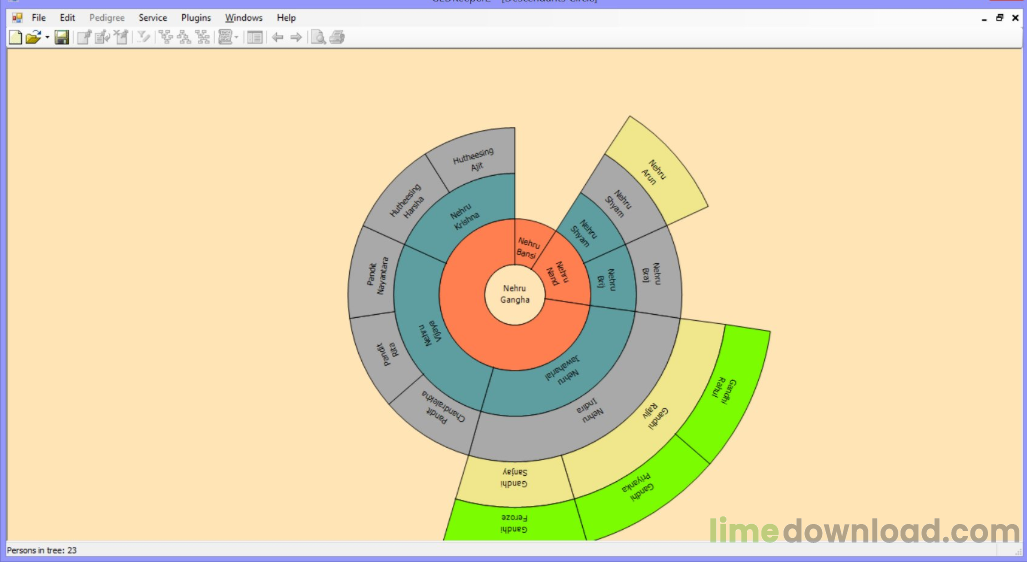Expand the pedigree scroll dropdown arrow
1027x562 pixels.
(x=236, y=37)
